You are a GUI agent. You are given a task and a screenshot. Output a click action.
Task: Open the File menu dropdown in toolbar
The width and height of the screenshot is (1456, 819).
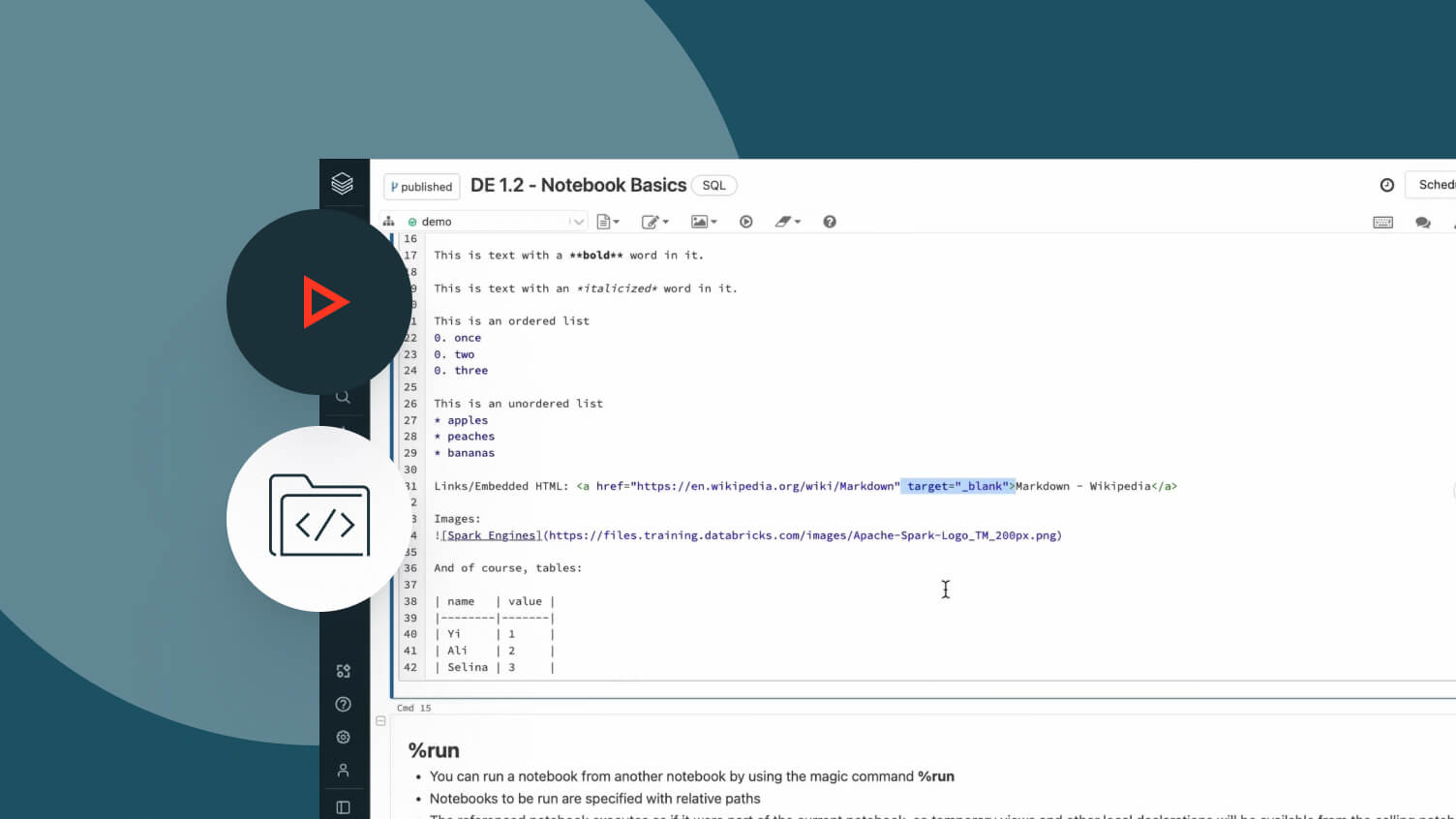tap(608, 222)
